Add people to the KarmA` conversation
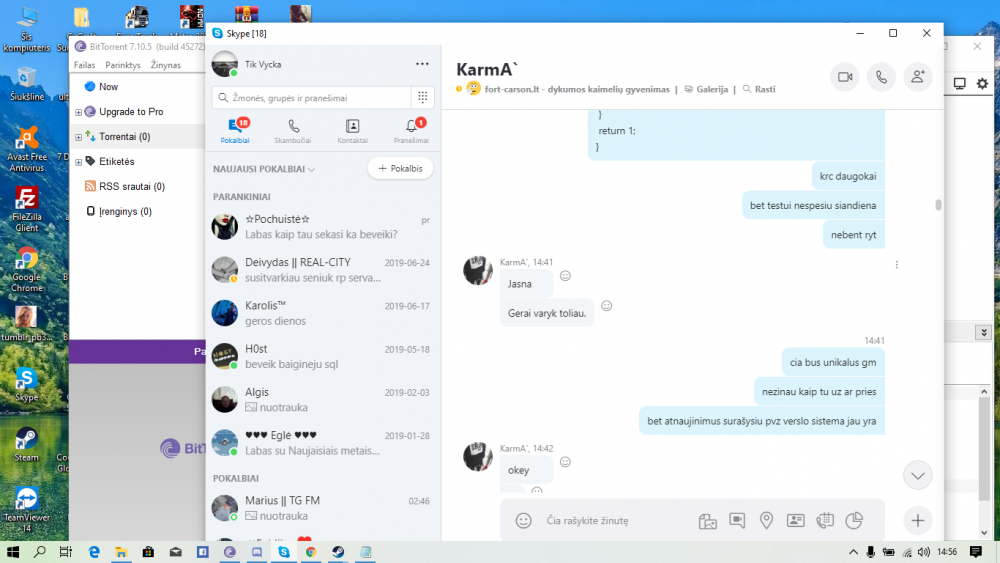This screenshot has width=1000, height=563. [x=918, y=77]
